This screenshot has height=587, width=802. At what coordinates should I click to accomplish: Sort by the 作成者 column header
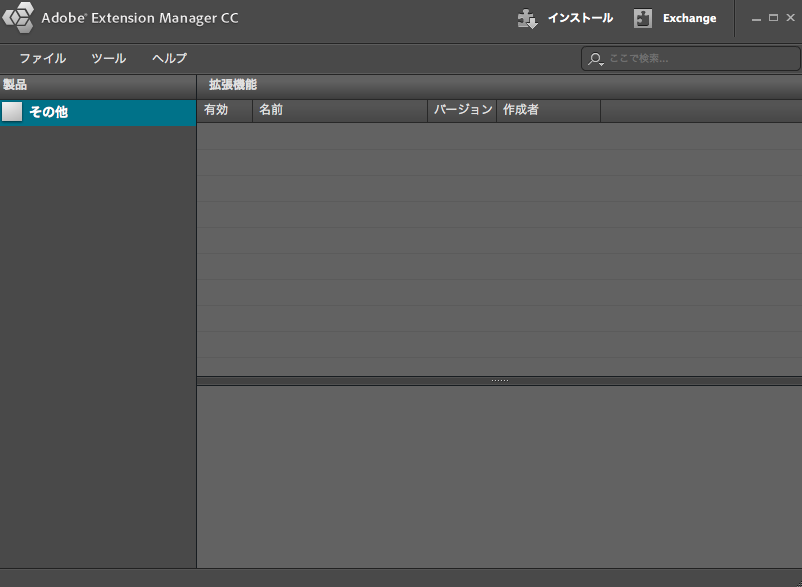[549, 110]
